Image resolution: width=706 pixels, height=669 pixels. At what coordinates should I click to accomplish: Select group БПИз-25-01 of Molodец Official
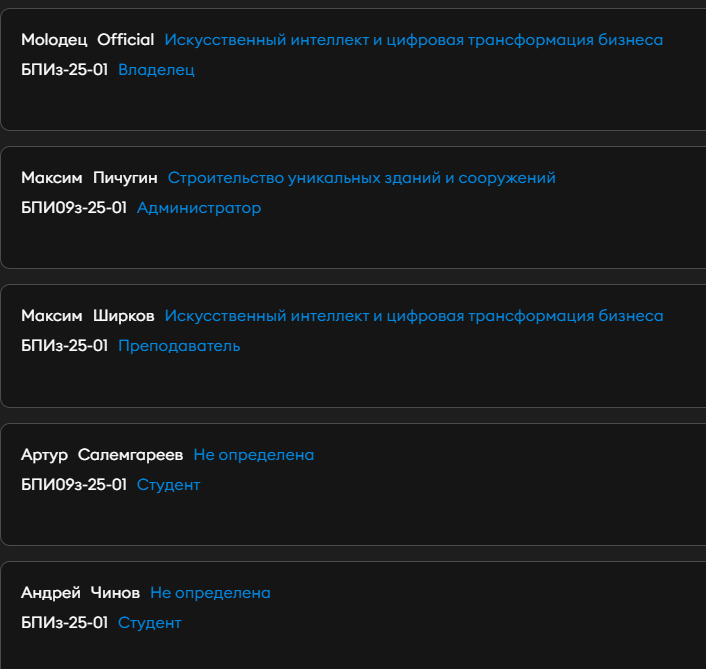(x=64, y=70)
